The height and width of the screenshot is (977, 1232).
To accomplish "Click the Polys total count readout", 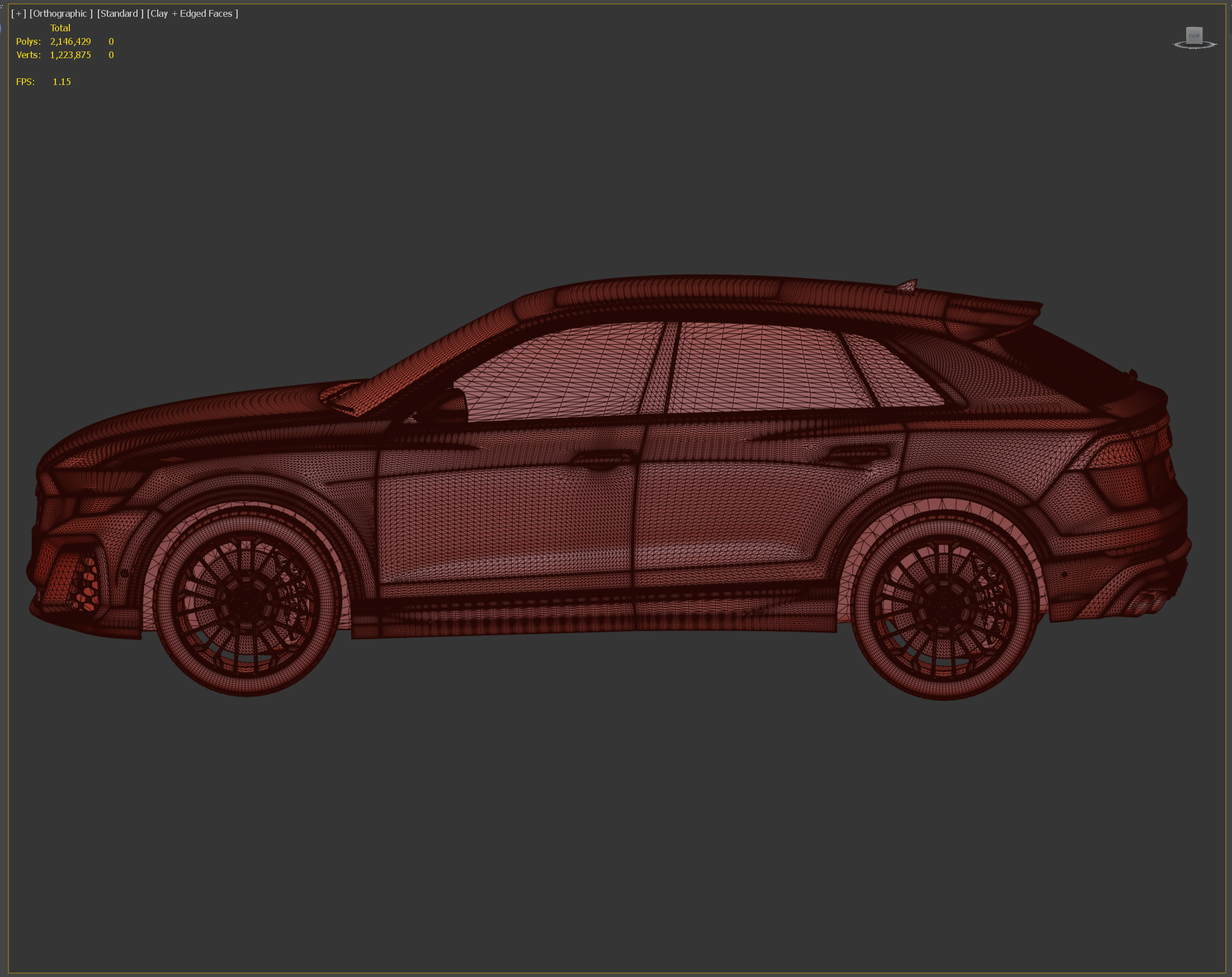I will tap(70, 41).
